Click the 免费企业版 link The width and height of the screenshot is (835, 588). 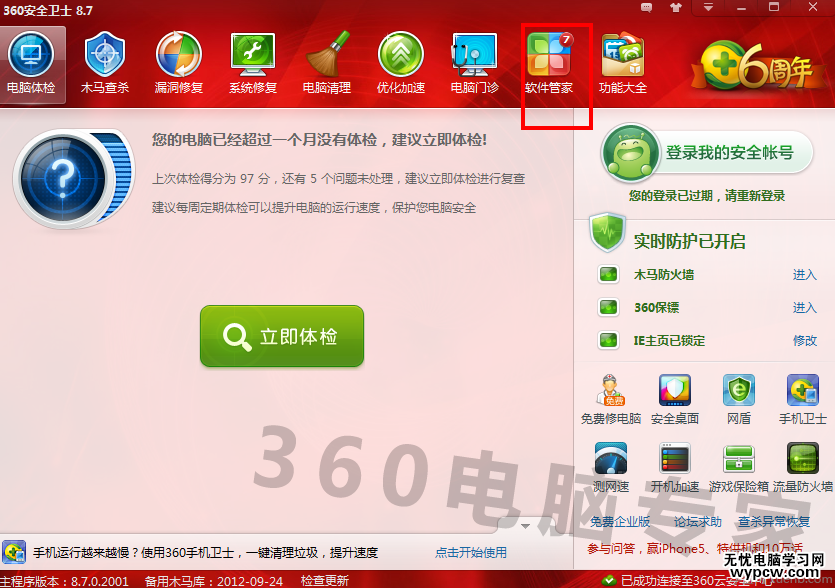tap(620, 521)
